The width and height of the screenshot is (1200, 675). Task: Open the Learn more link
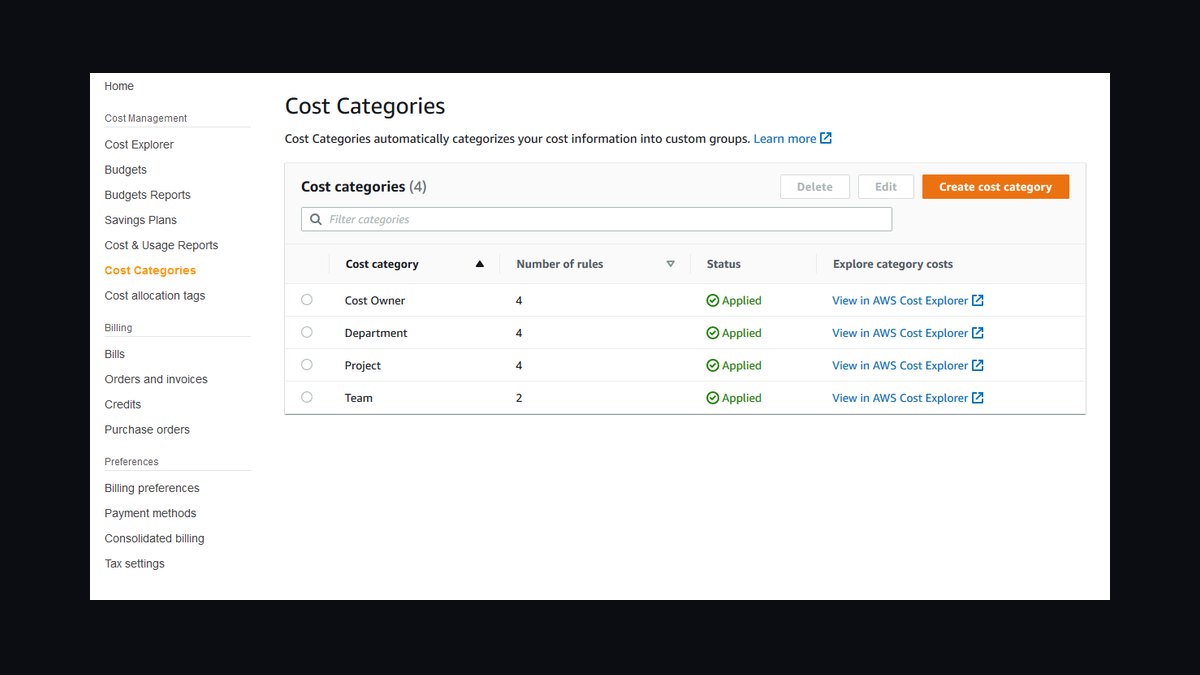coord(785,139)
